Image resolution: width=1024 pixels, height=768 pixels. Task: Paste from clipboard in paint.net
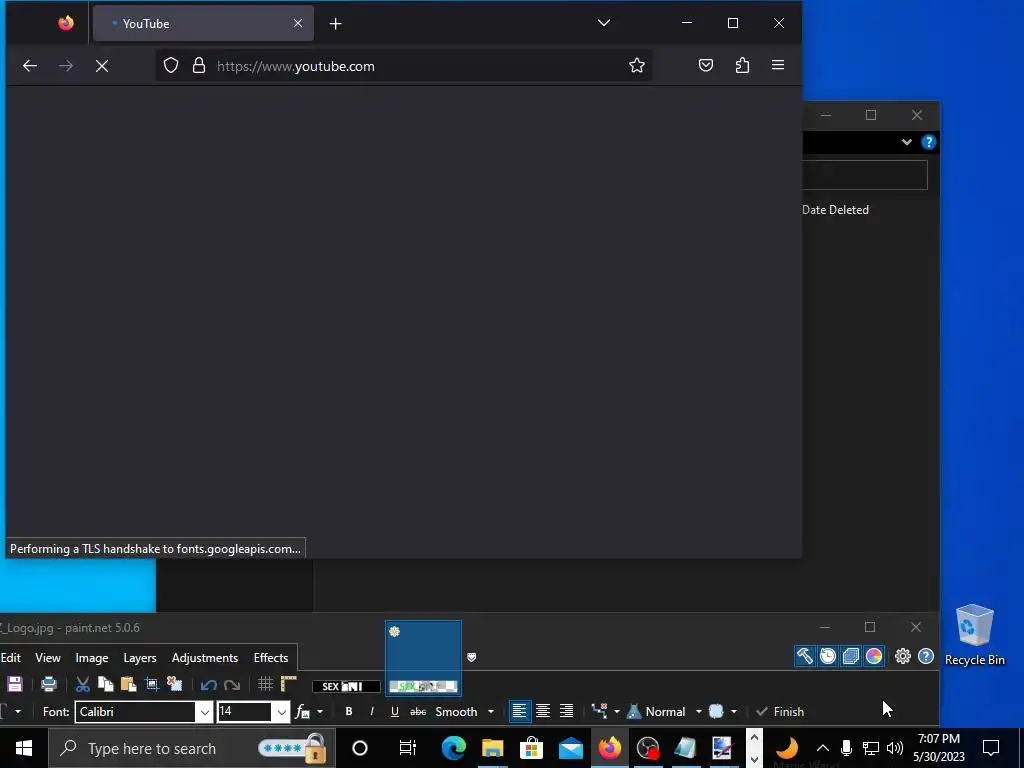129,684
